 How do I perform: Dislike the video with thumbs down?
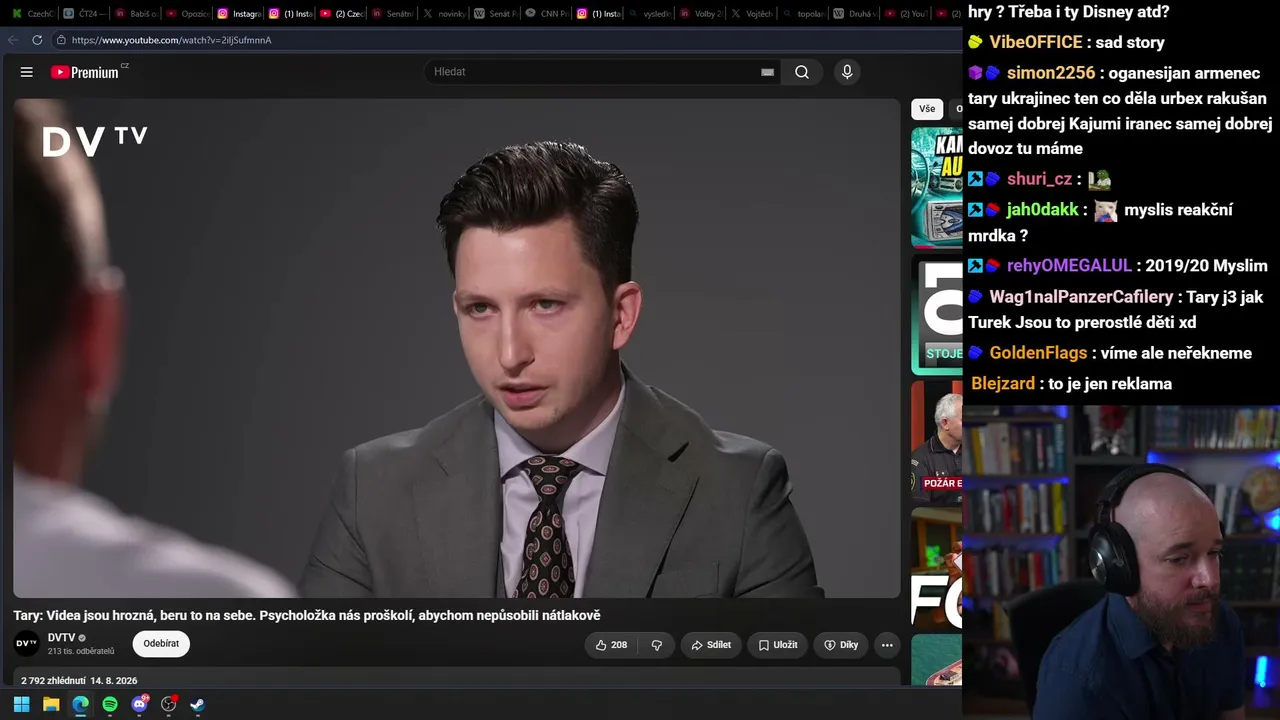[x=657, y=645]
